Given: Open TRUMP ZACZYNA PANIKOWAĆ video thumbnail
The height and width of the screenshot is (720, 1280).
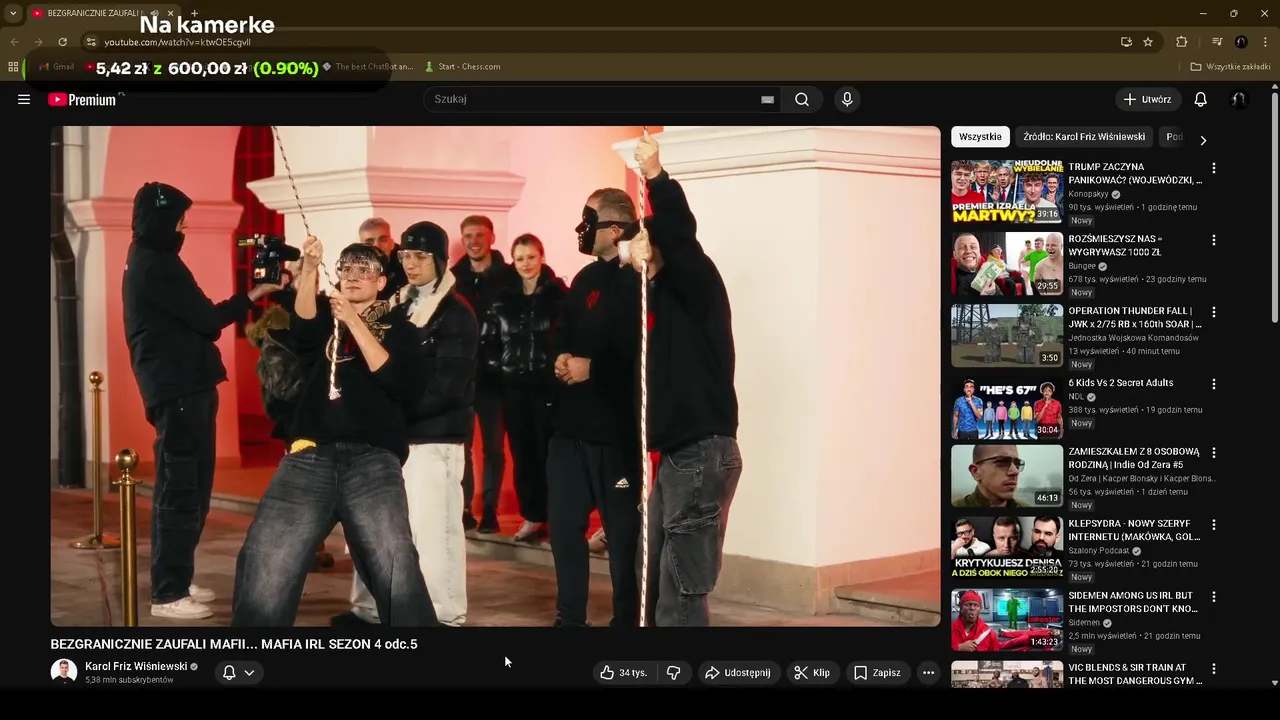Looking at the screenshot, I should (1007, 191).
